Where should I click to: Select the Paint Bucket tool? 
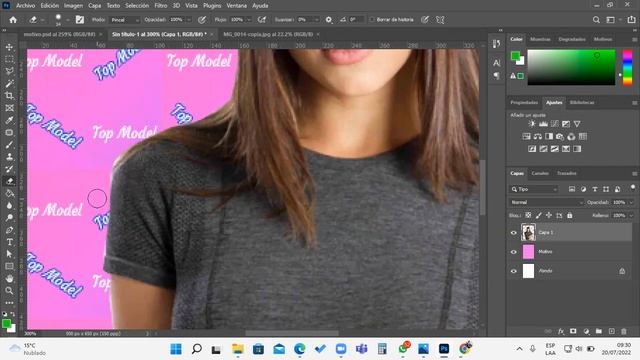(x=9, y=193)
